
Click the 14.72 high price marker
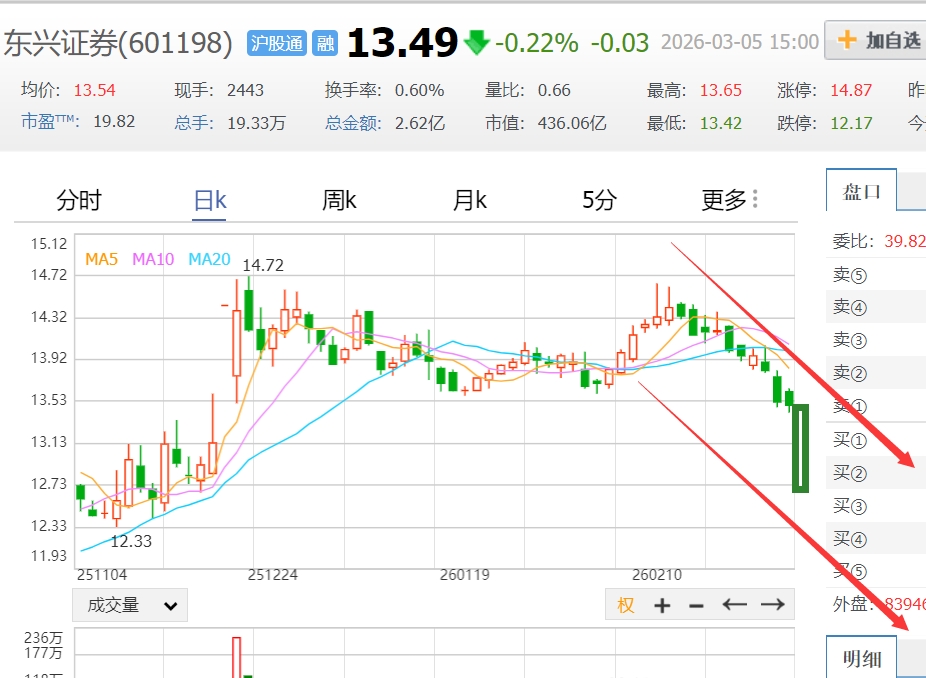coord(263,265)
